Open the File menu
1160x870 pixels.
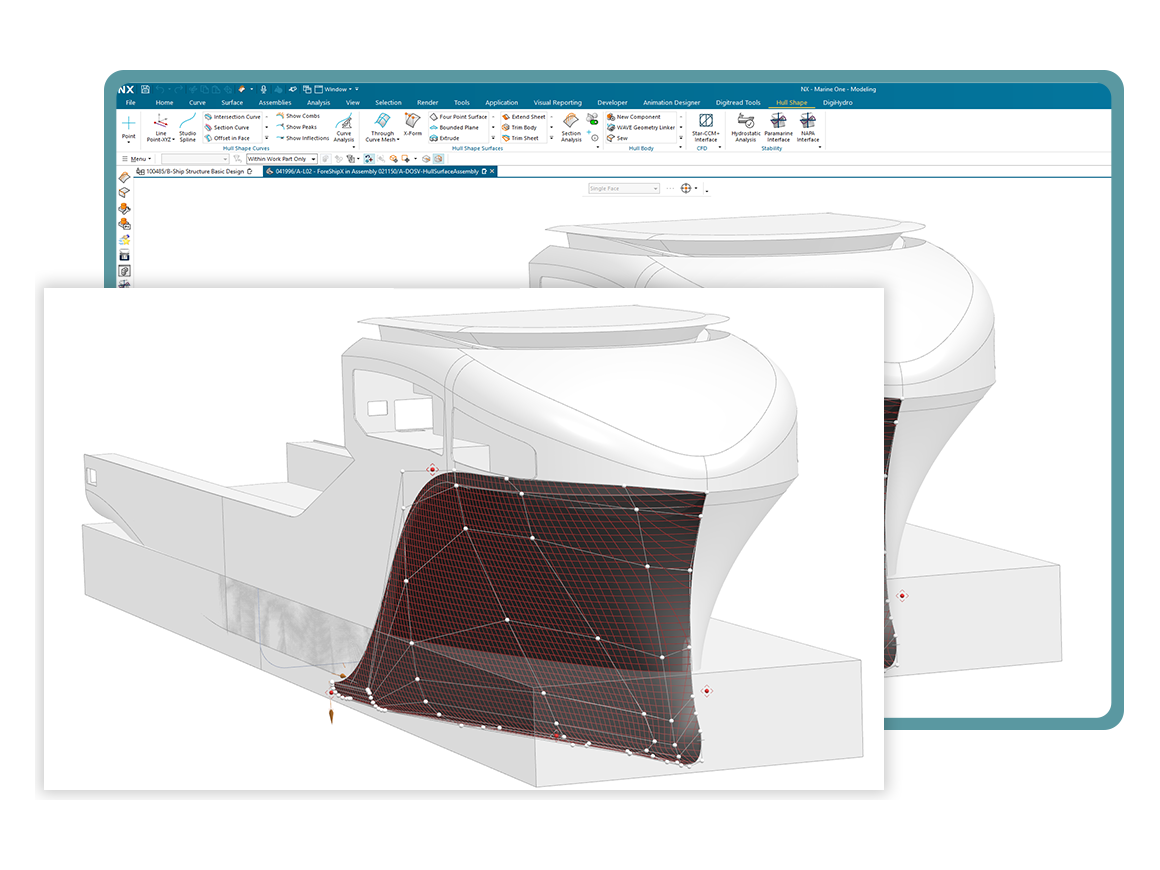[x=130, y=103]
